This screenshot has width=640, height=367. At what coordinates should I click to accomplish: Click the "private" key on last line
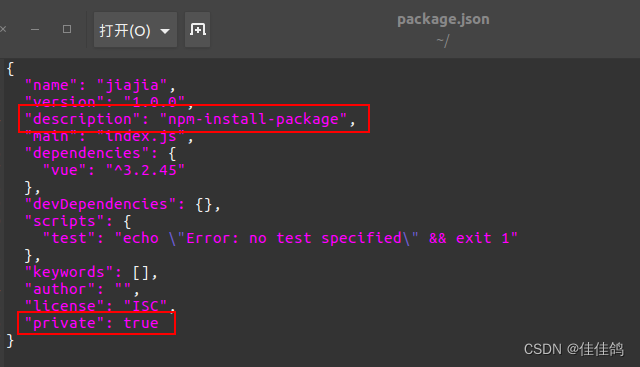coord(64,323)
